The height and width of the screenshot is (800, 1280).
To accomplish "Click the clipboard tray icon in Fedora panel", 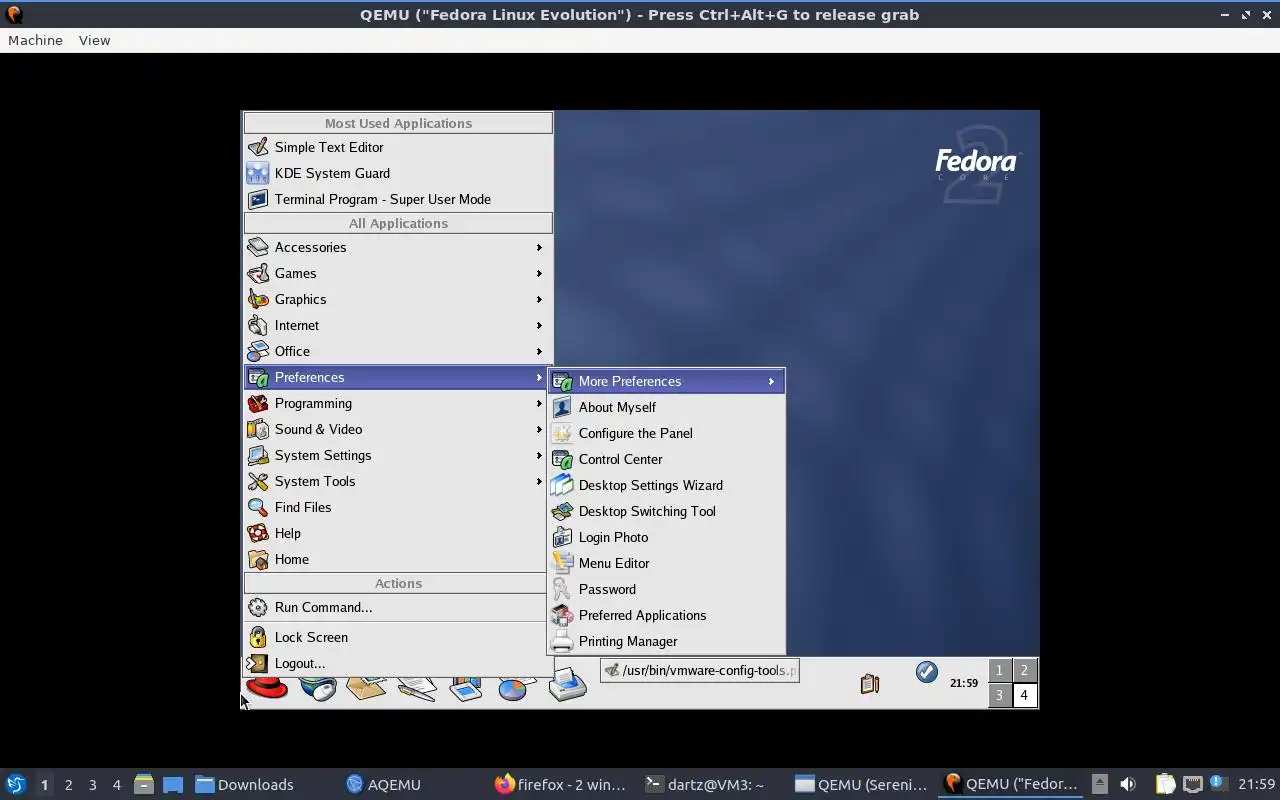I will click(870, 683).
